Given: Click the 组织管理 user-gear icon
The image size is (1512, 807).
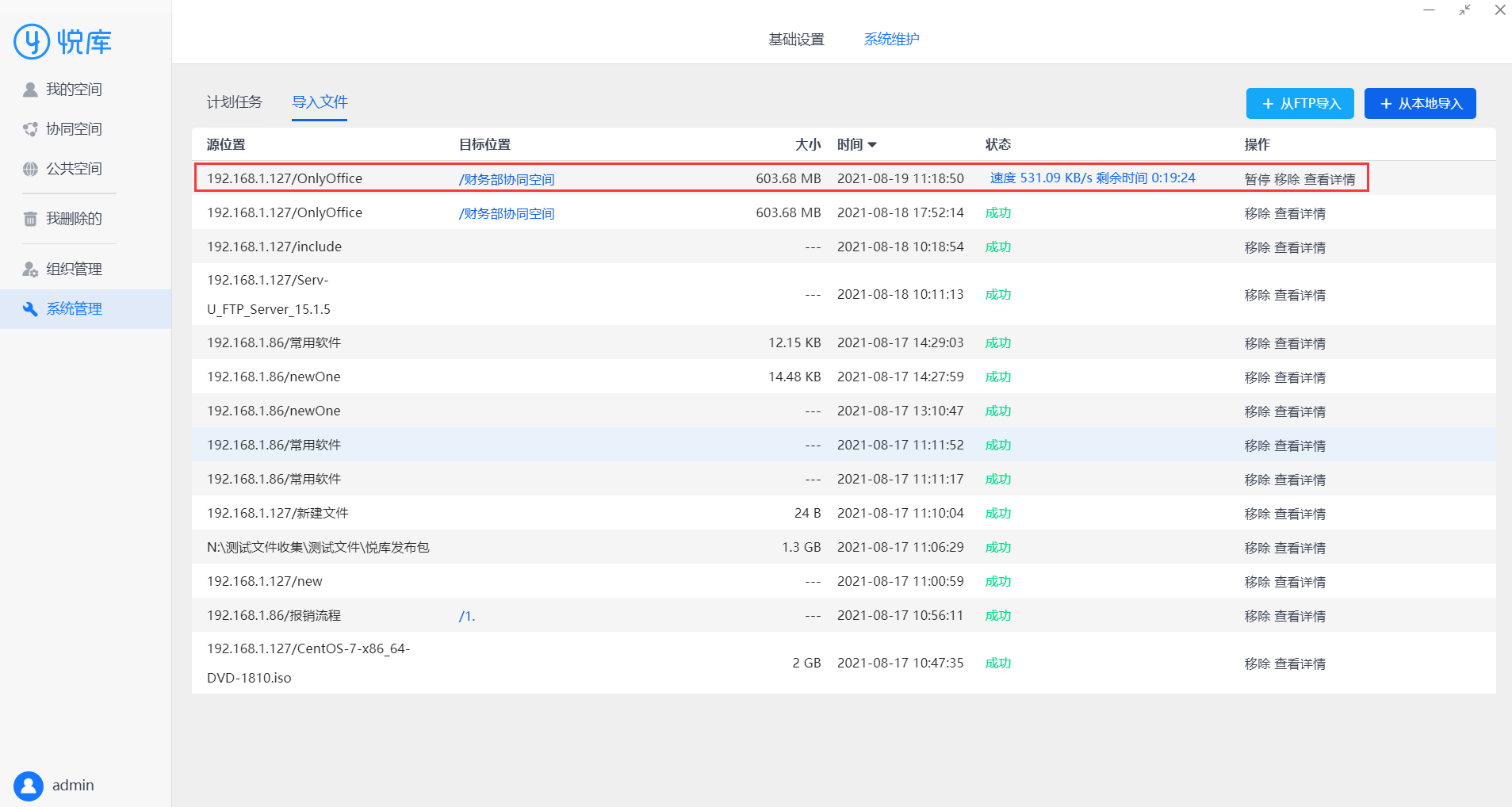Looking at the screenshot, I should (x=30, y=270).
